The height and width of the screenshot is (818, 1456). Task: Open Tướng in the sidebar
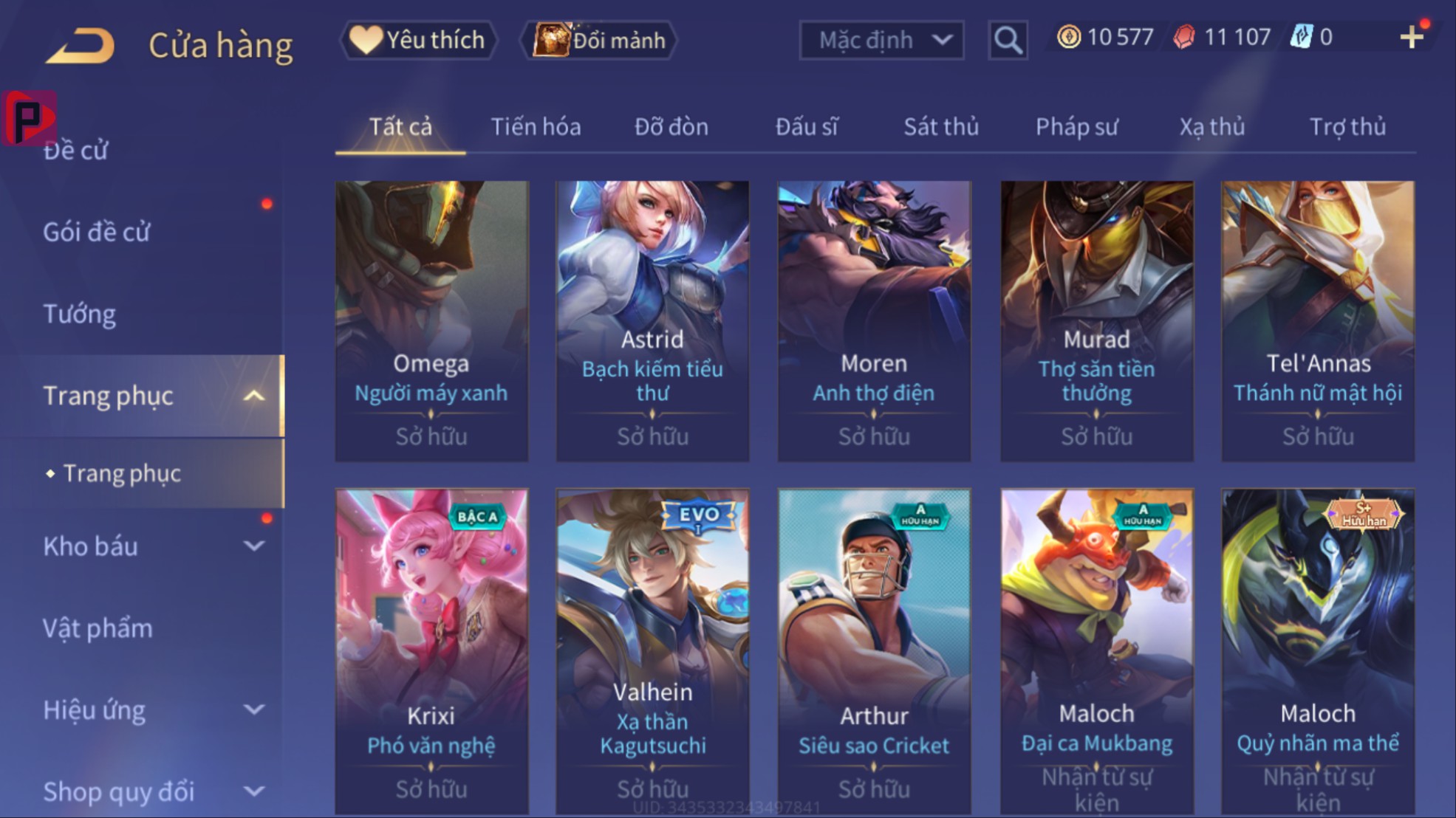[80, 314]
